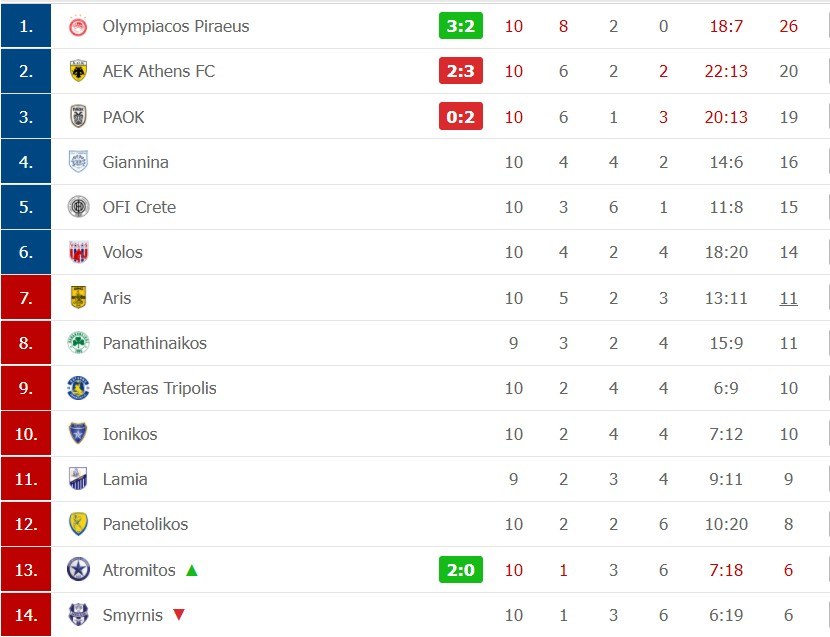Click the Volos team crest

(78, 252)
